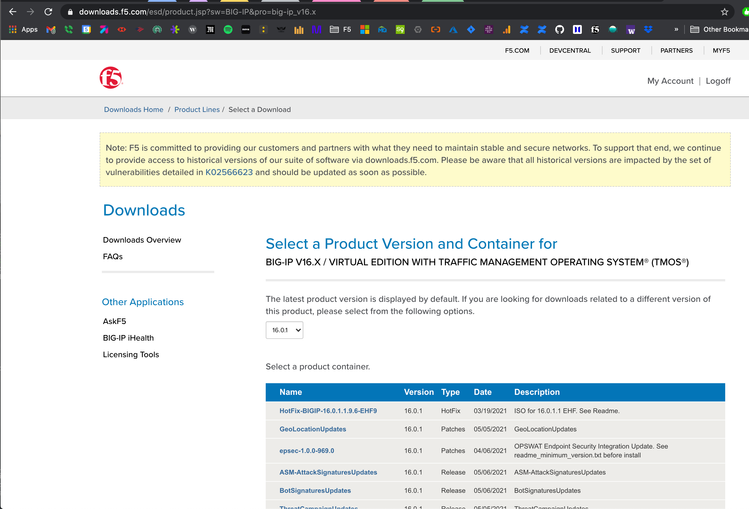Click My Account link
Viewport: 749px width, 509px height.
coord(670,81)
